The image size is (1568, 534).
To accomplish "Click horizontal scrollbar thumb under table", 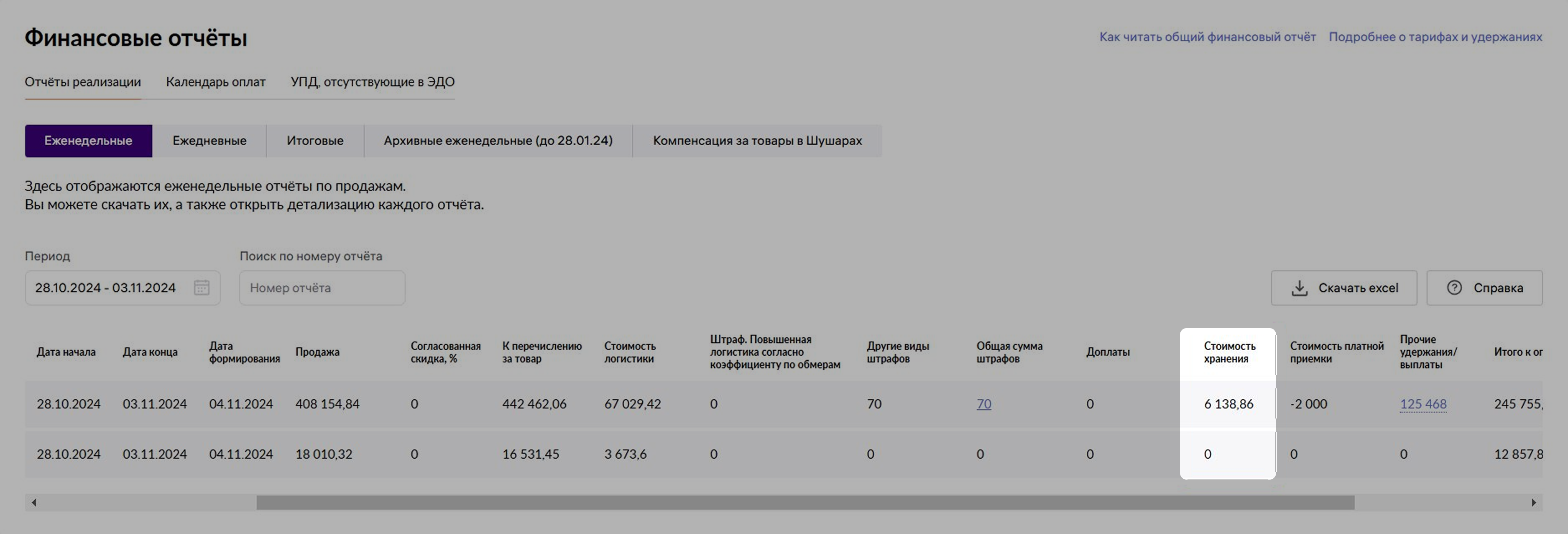I will click(805, 502).
